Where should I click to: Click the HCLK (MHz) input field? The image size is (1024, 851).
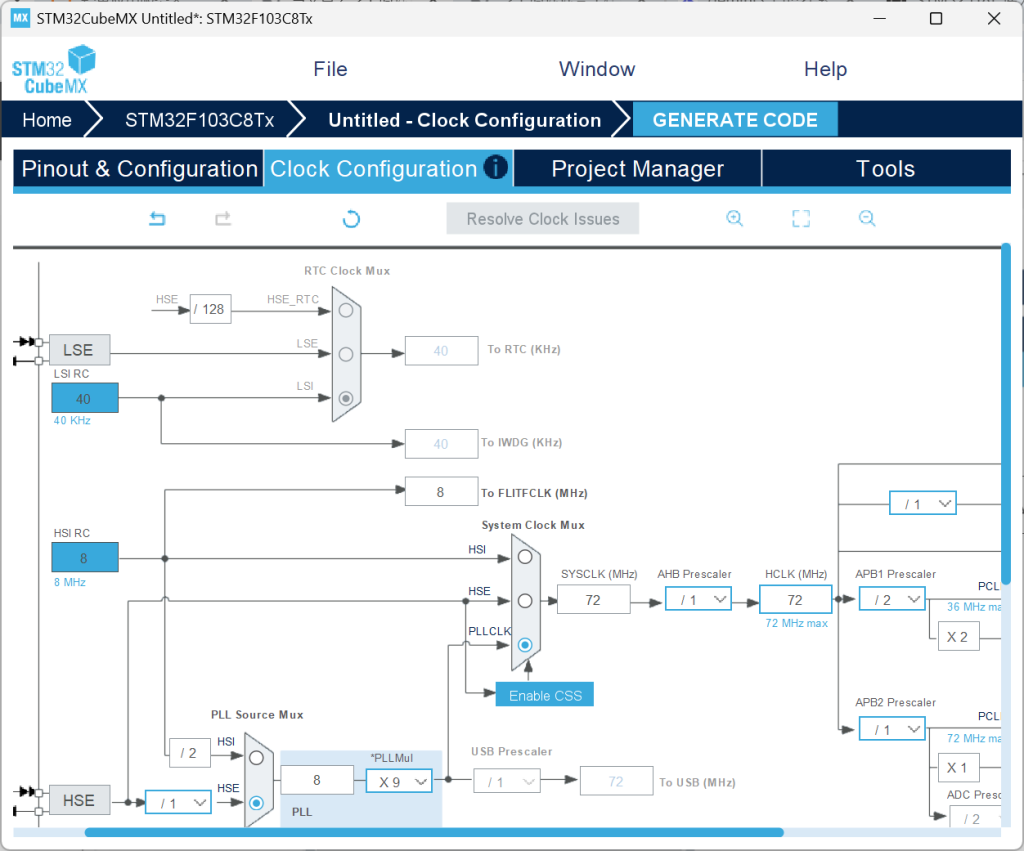795,600
